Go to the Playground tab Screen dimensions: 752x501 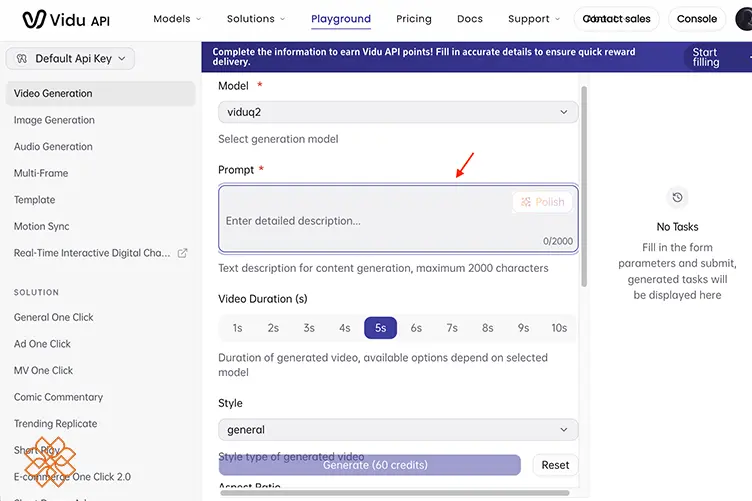pyautogui.click(x=341, y=19)
